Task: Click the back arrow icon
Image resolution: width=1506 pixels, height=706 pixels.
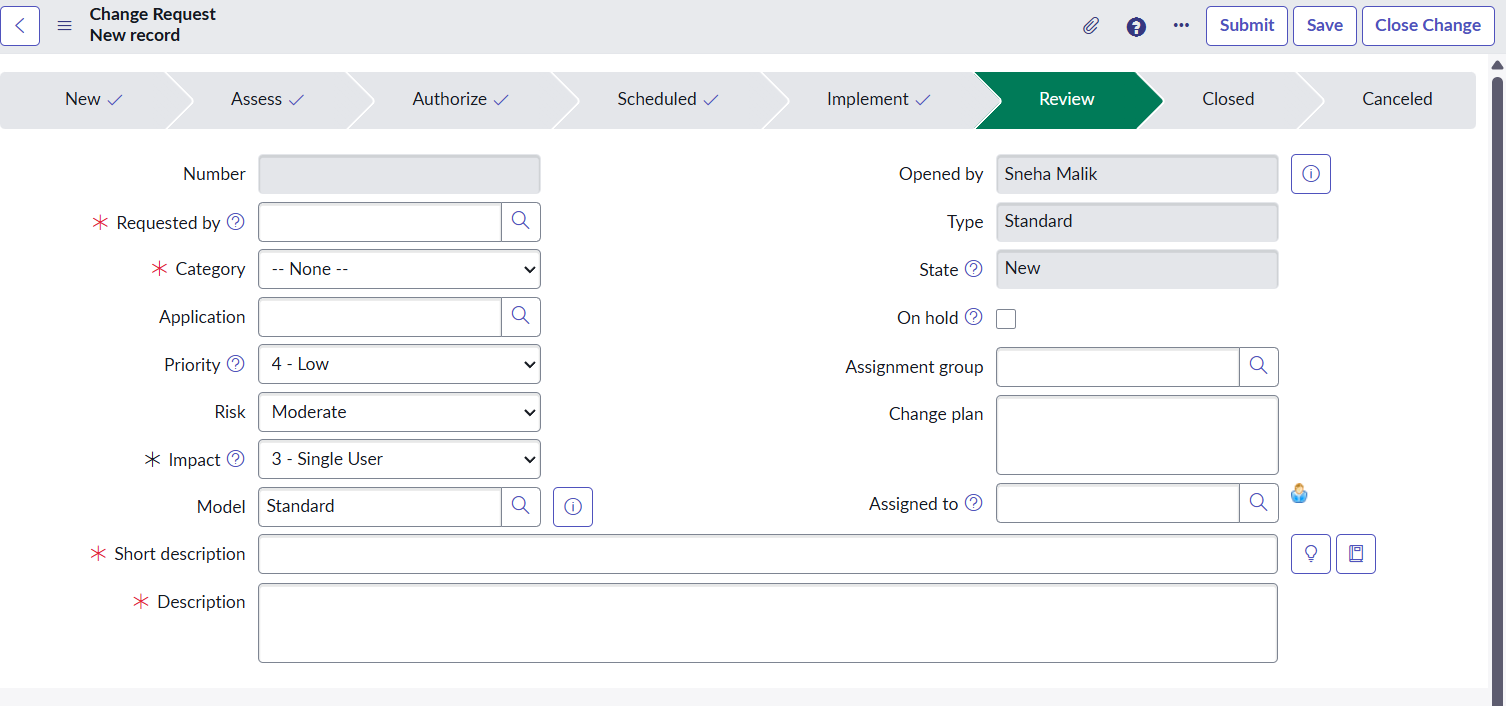Action: pos(20,26)
